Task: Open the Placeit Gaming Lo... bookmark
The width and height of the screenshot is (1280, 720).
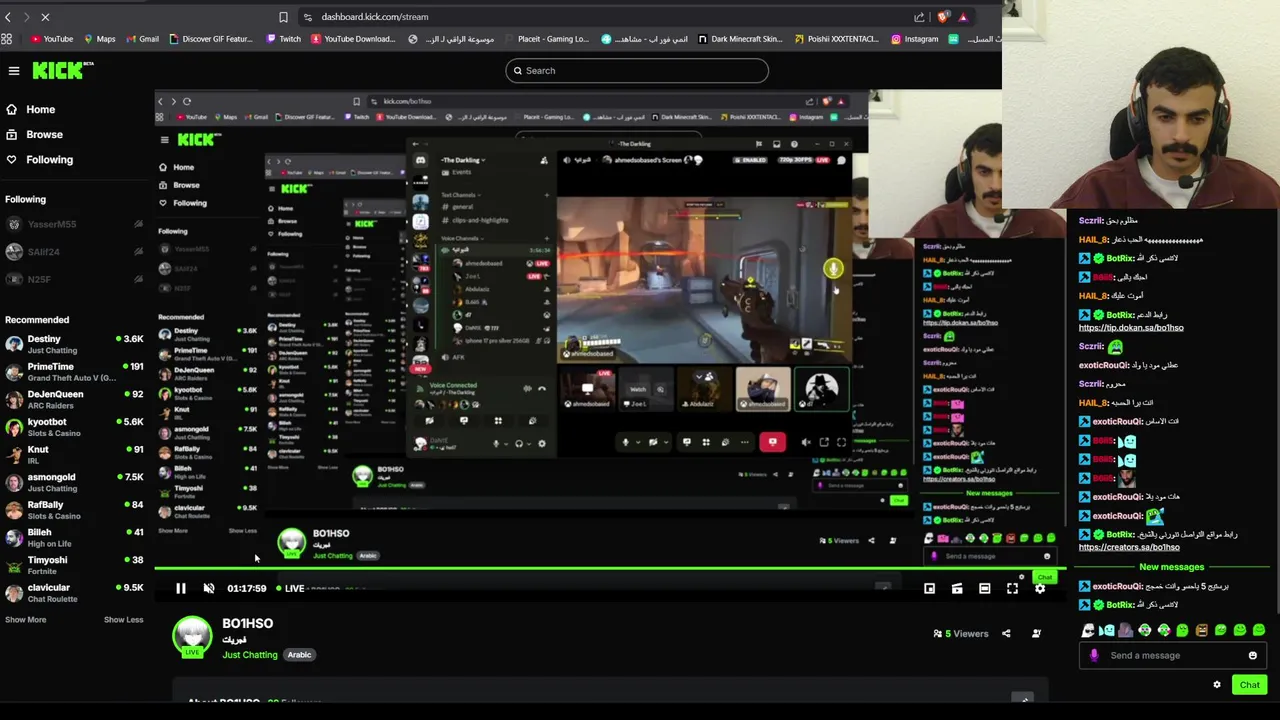Action: (x=546, y=39)
